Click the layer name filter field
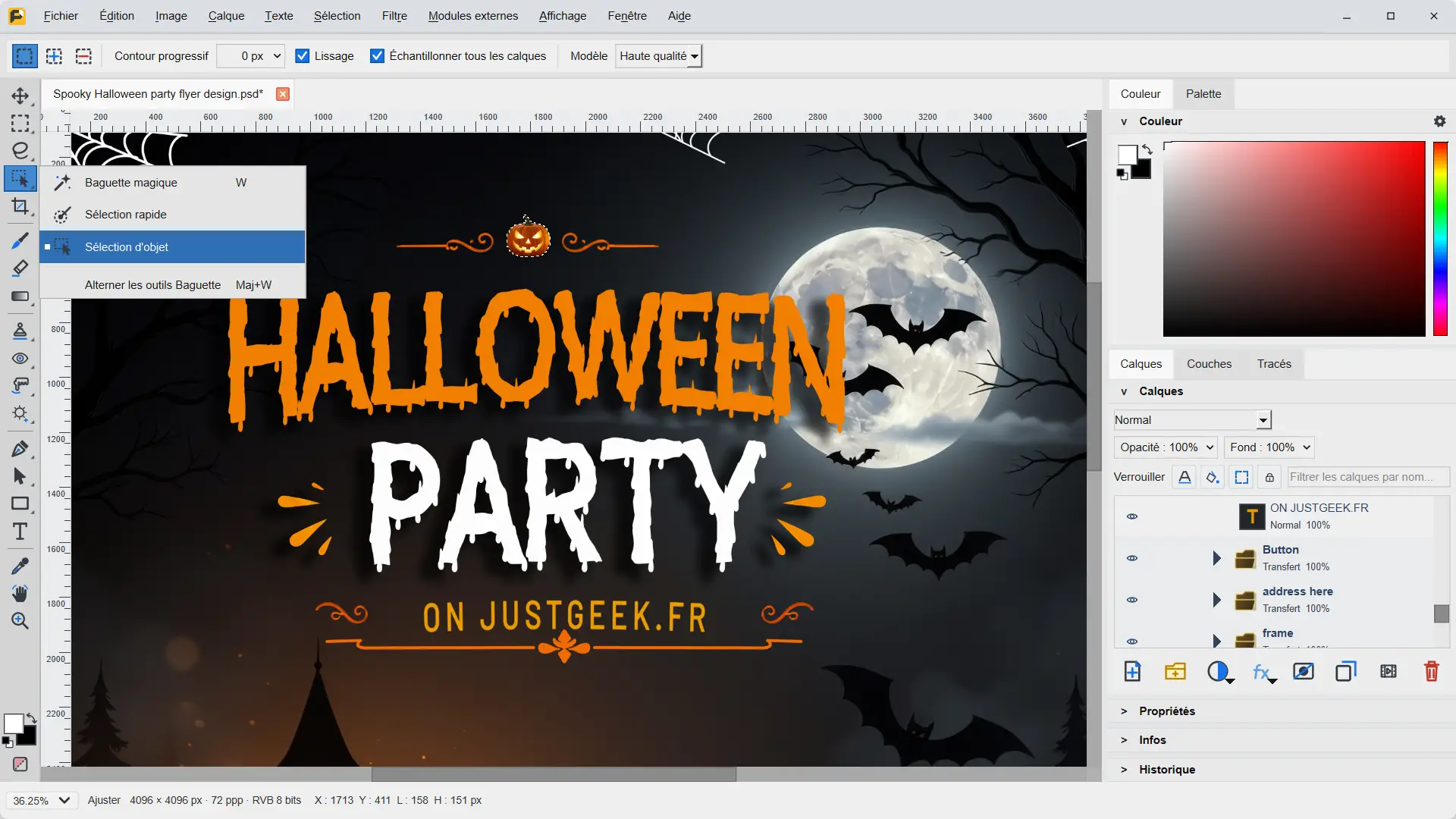This screenshot has width=1456, height=819. pos(1367,477)
